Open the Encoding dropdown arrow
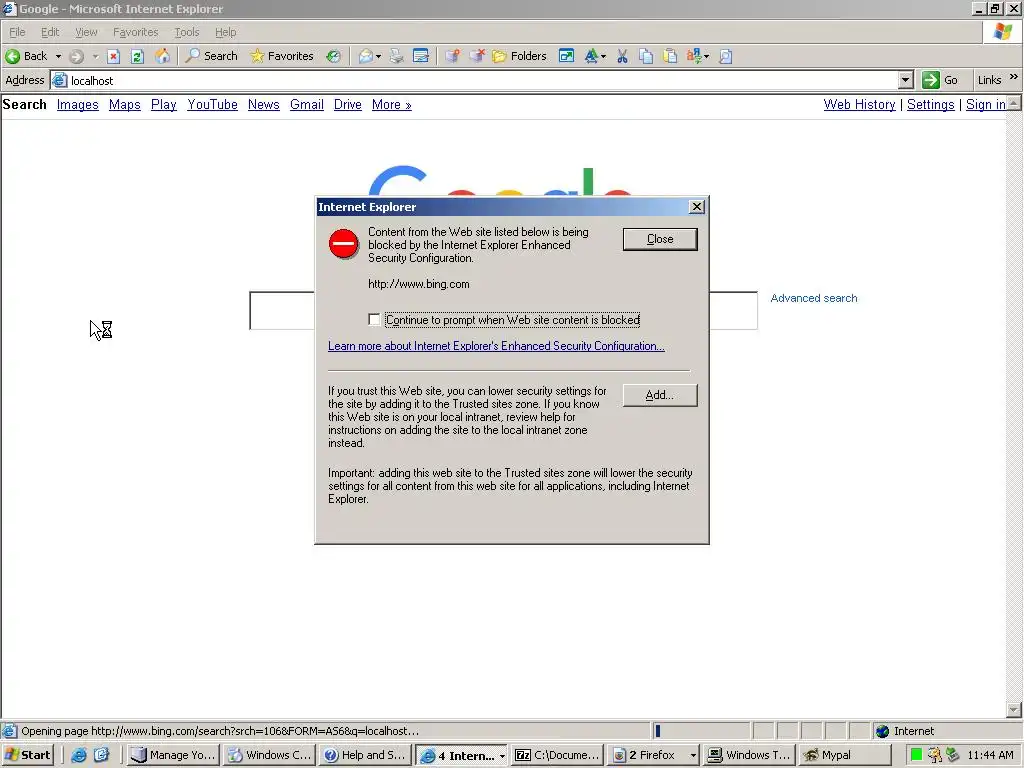 (x=707, y=56)
